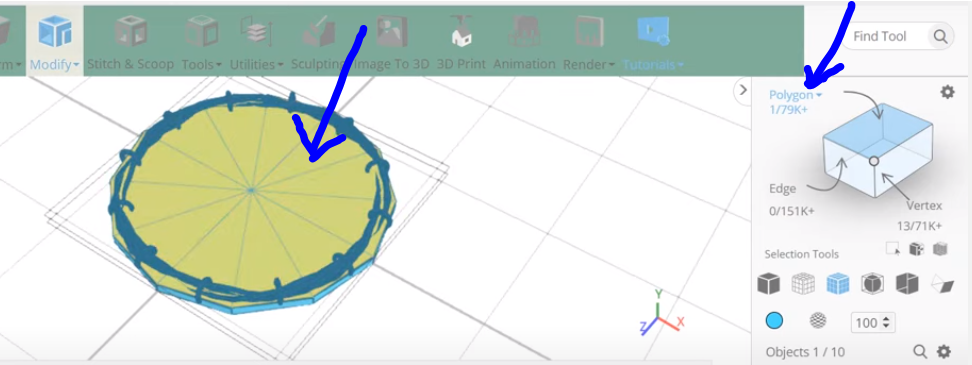972x365 pixels.
Task: Click the Find Tool magnifier icon
Action: (940, 37)
